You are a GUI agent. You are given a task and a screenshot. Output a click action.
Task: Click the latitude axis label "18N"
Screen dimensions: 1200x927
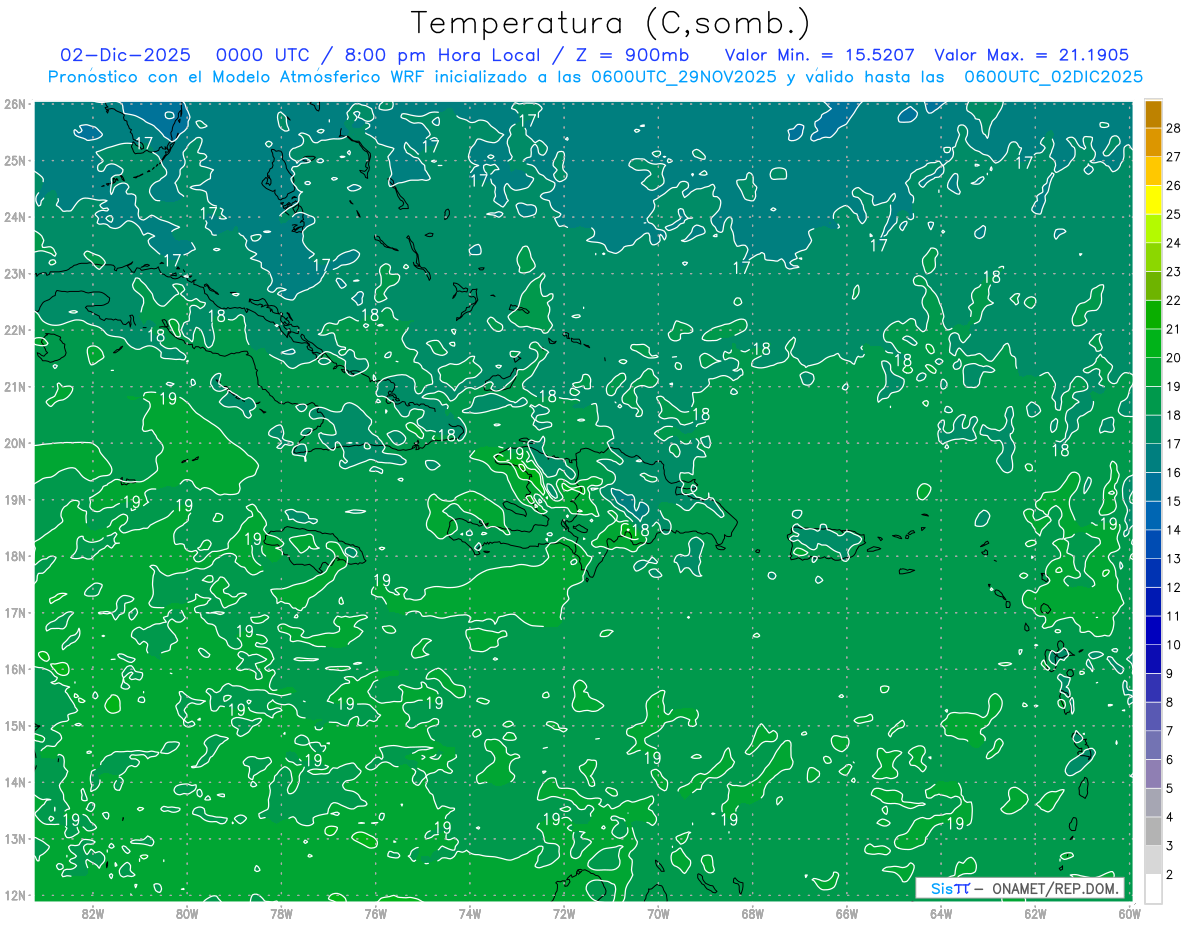point(15,556)
